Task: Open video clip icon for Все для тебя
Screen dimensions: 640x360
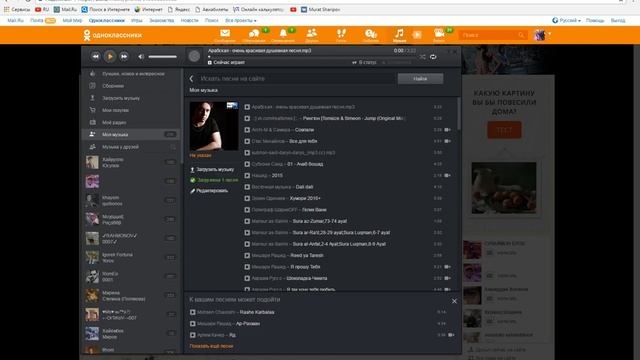Action: point(448,141)
